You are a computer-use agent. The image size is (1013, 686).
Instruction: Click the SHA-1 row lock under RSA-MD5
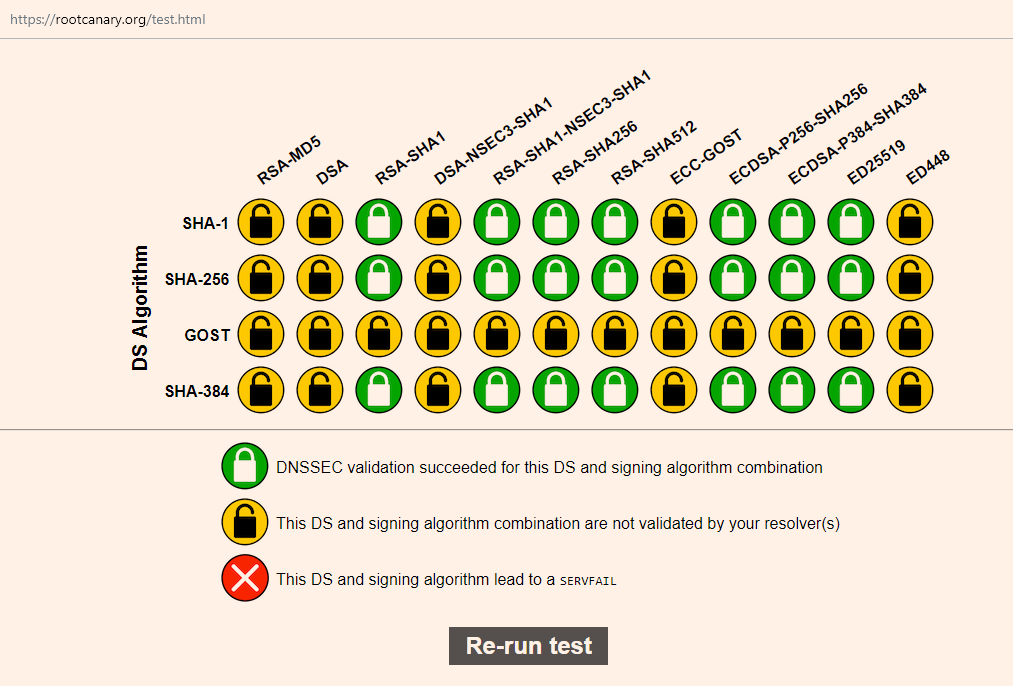point(261,222)
